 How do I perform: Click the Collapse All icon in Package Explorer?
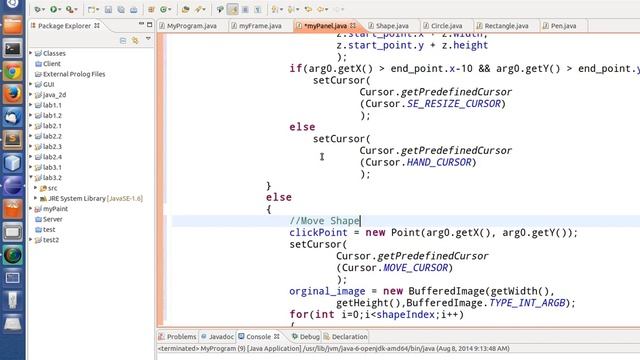click(123, 40)
